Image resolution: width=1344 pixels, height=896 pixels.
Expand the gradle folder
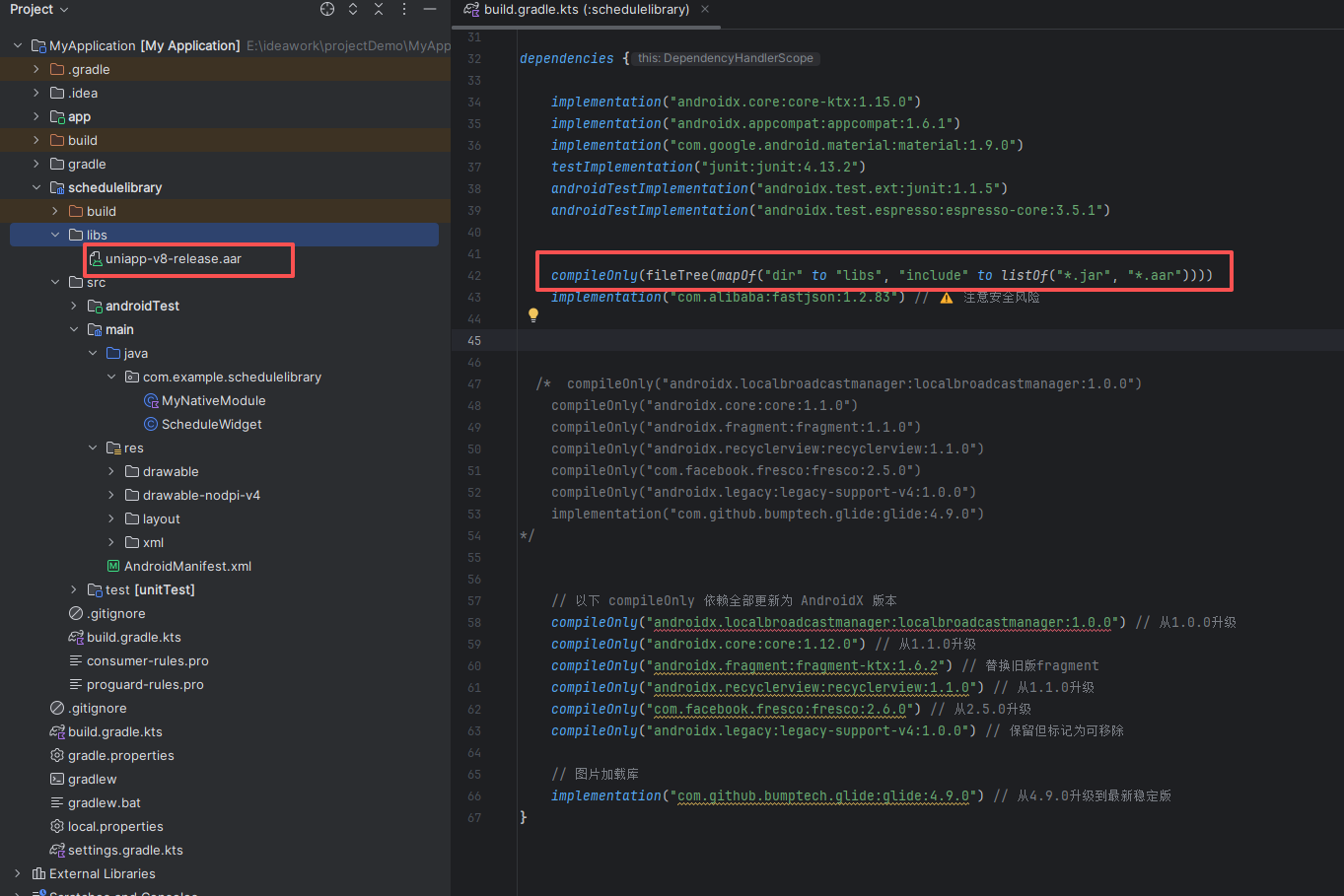coord(36,164)
